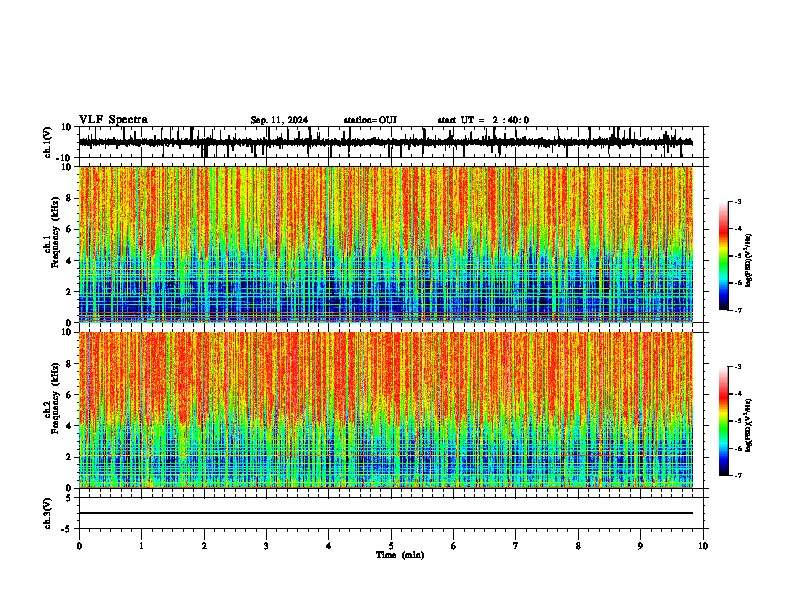Viewport: 792px width, 612px height.
Task: Click the "VLF Spectra" title text
Action: [x=113, y=120]
